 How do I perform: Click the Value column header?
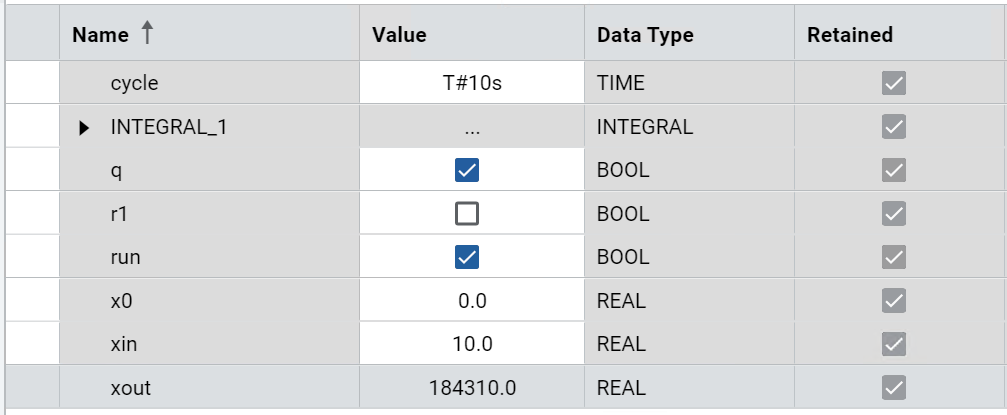coord(400,35)
